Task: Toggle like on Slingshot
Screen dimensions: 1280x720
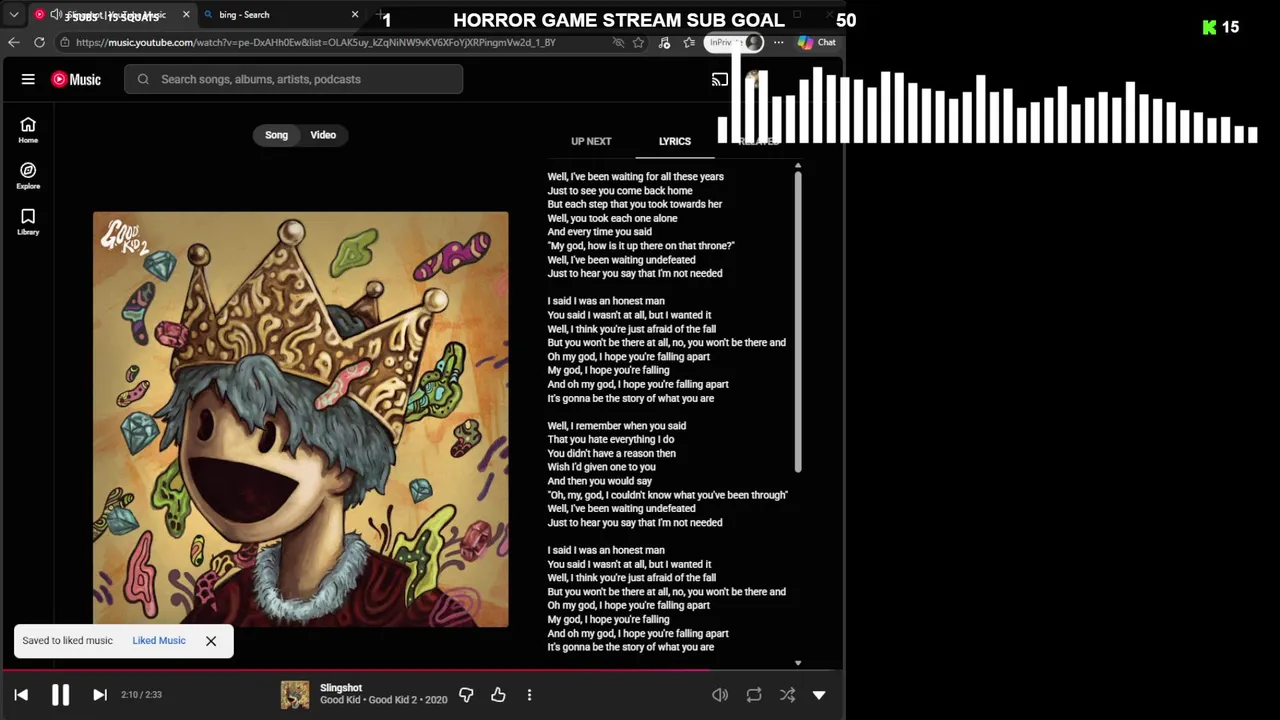Action: click(498, 694)
